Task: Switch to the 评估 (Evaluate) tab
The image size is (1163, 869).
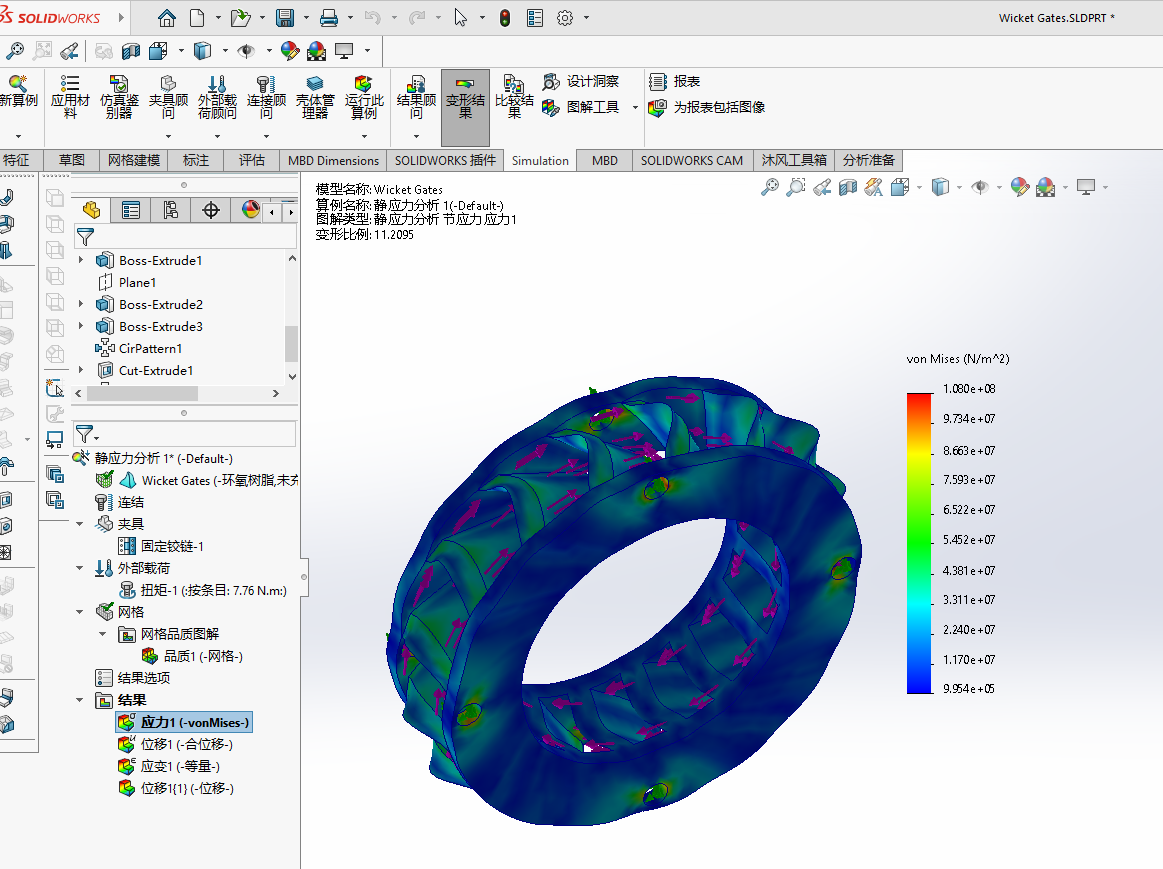Action: point(251,160)
